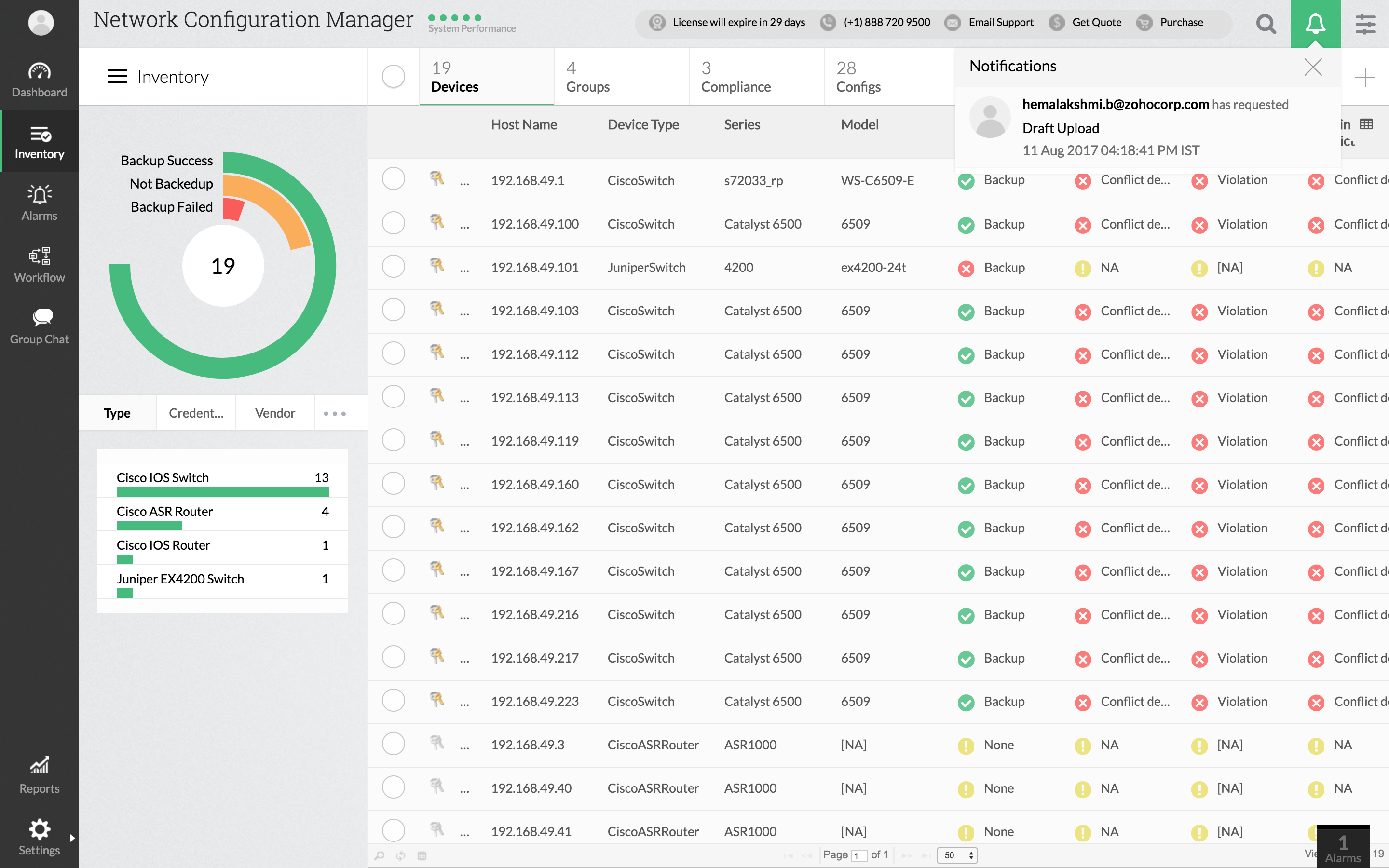This screenshot has height=868, width=1389.
Task: Click the notification bell icon
Action: point(1315,24)
